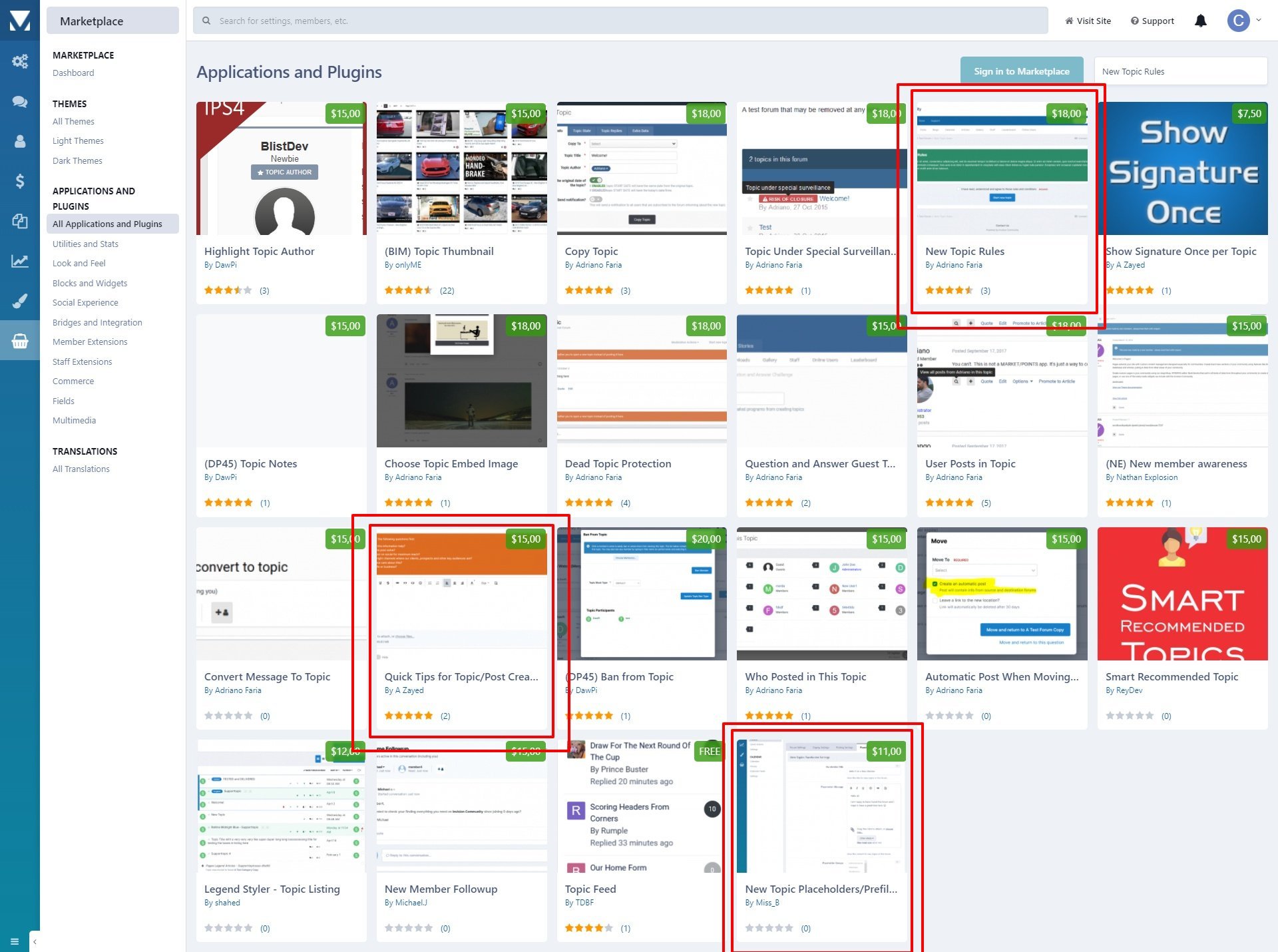Image resolution: width=1278 pixels, height=952 pixels.
Task: Click the notifications bell icon
Action: [1200, 21]
